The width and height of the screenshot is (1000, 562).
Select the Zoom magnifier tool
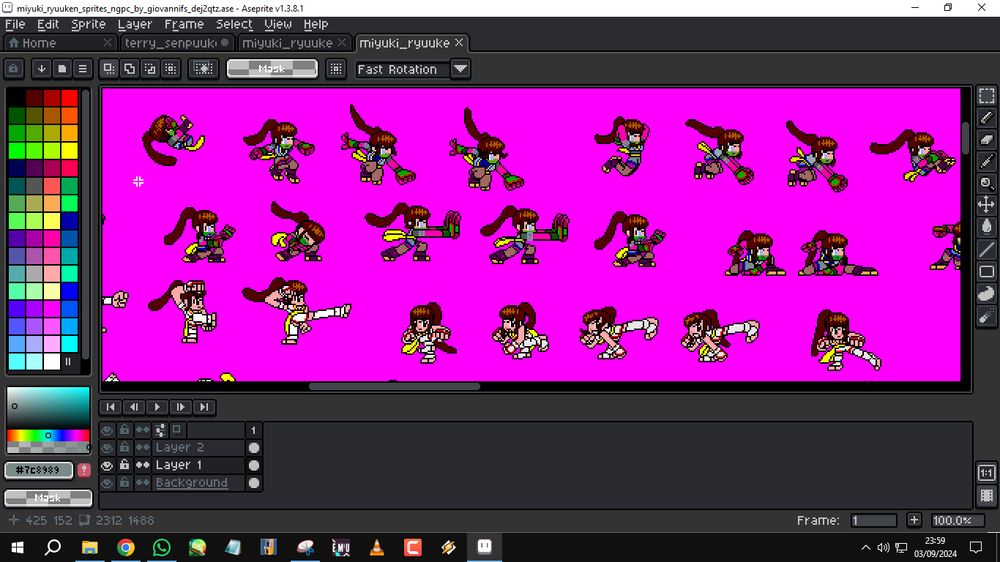point(986,183)
